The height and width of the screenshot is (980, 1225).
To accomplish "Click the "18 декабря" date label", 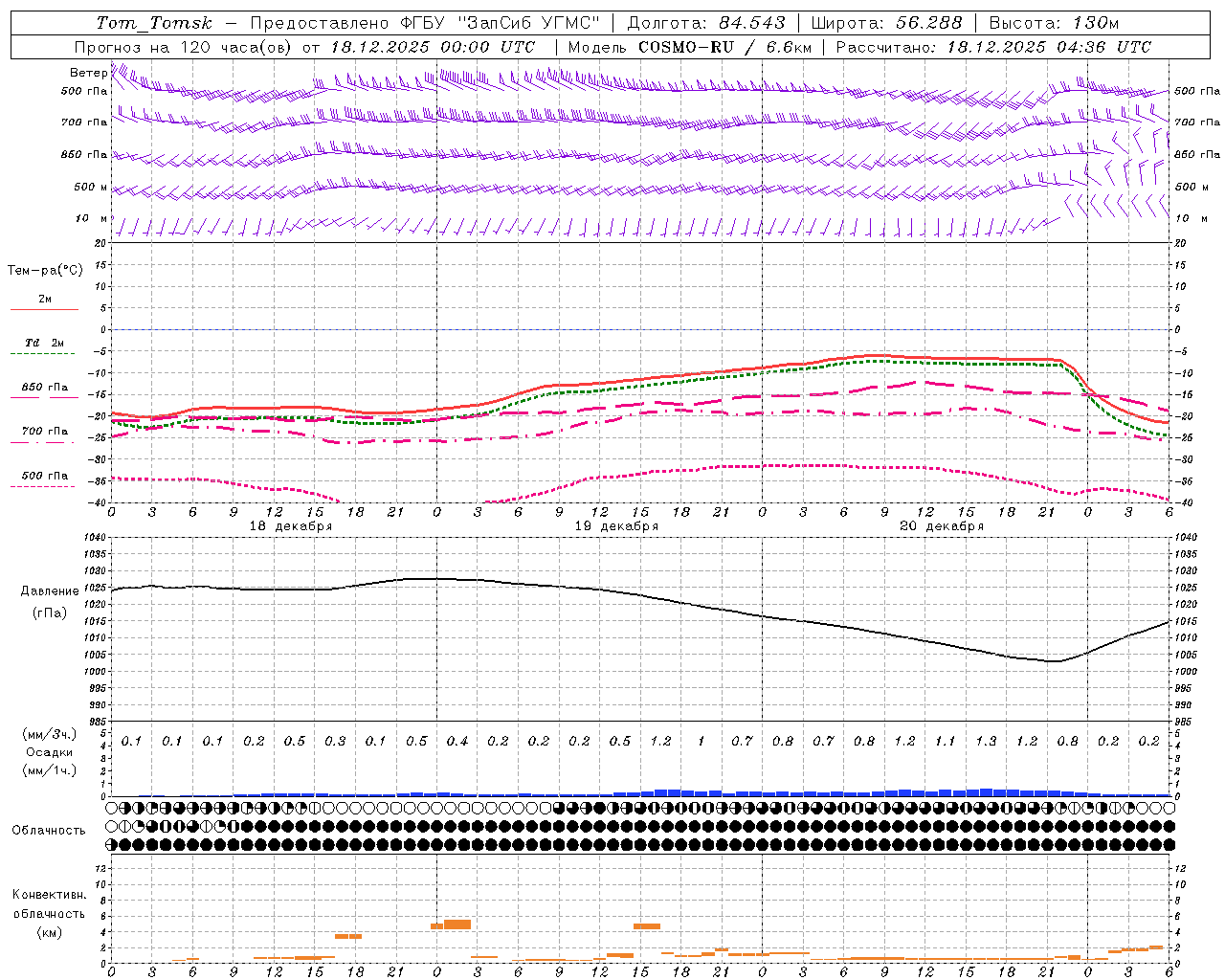I will tap(291, 526).
